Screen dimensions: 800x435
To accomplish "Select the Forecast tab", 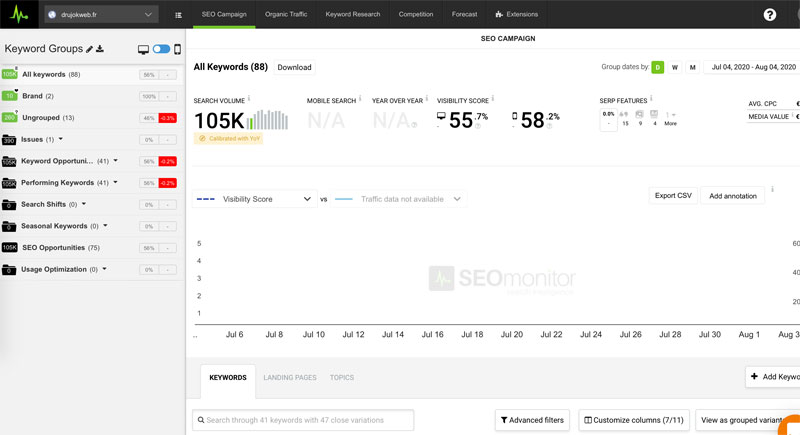I will (464, 14).
